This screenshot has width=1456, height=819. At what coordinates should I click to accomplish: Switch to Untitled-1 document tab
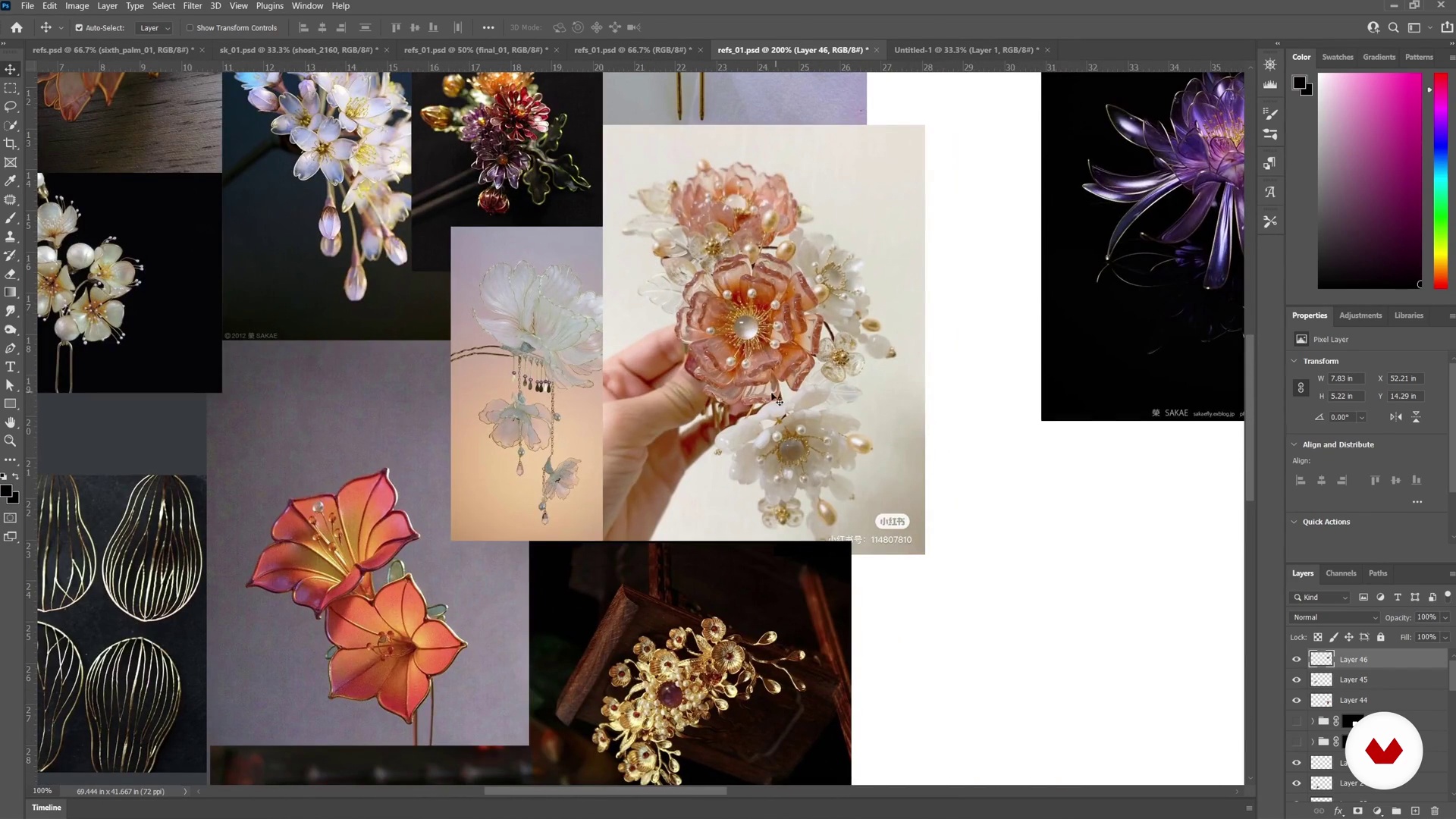coord(966,50)
